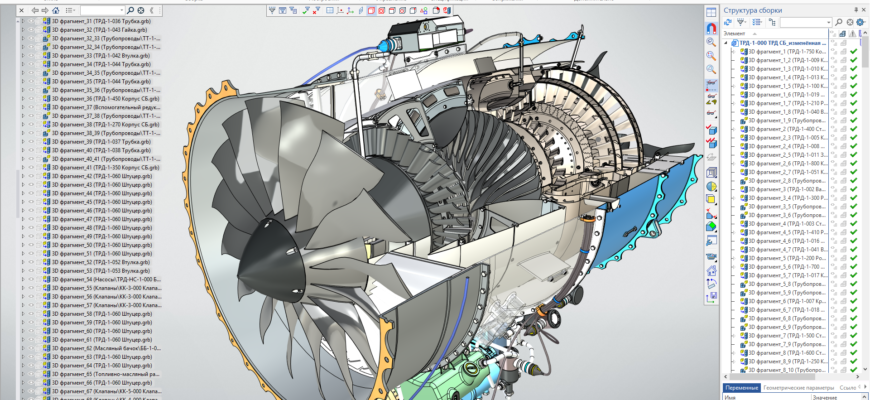Select 3D фрагмент_65 (Топливно-масляный ра...) row
Image resolution: width=870 pixels, height=400 pixels.
point(105,374)
